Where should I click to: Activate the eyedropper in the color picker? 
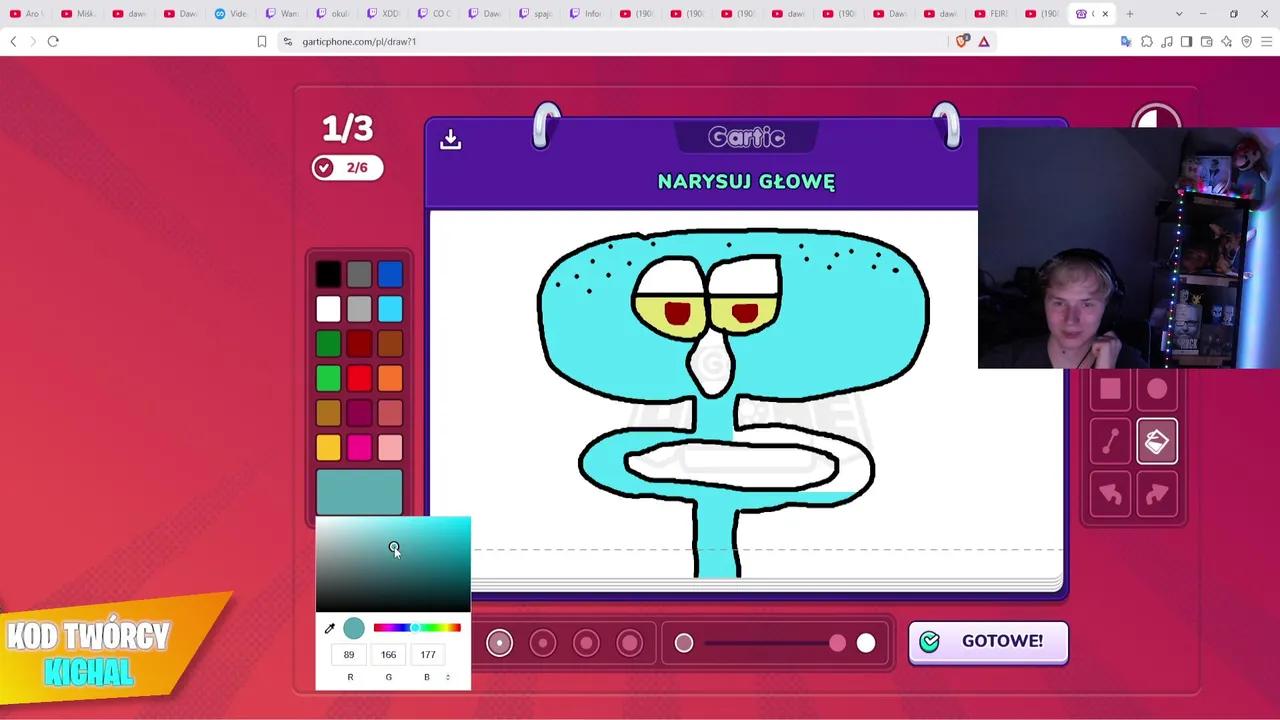pyautogui.click(x=329, y=628)
